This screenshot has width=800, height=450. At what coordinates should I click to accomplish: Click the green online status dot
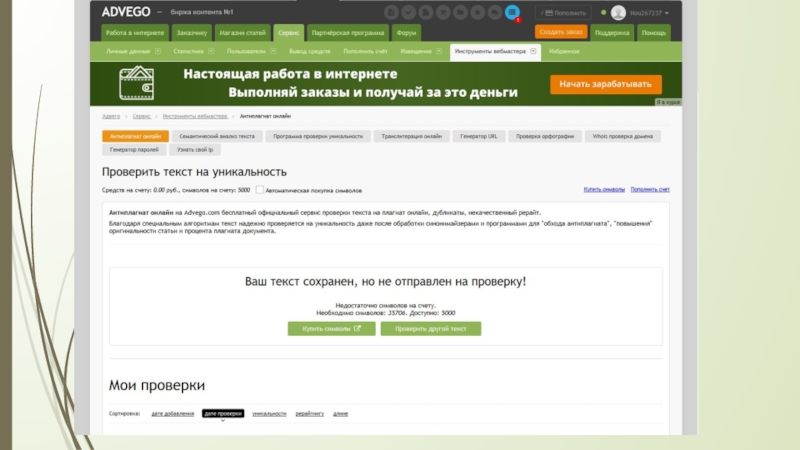click(604, 12)
